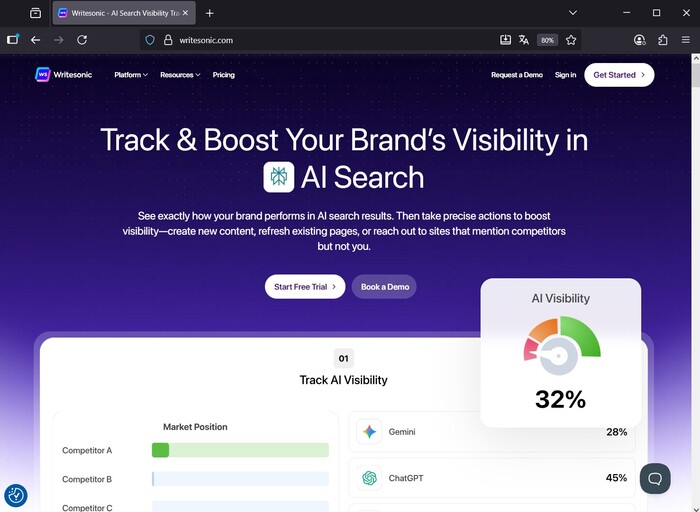Click the Get Started button

click(619, 75)
